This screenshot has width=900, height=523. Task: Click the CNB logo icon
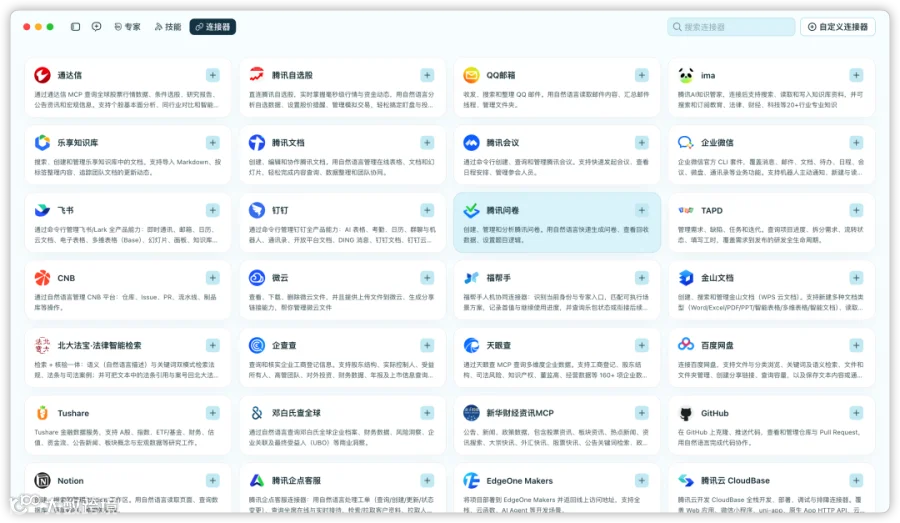[42, 278]
